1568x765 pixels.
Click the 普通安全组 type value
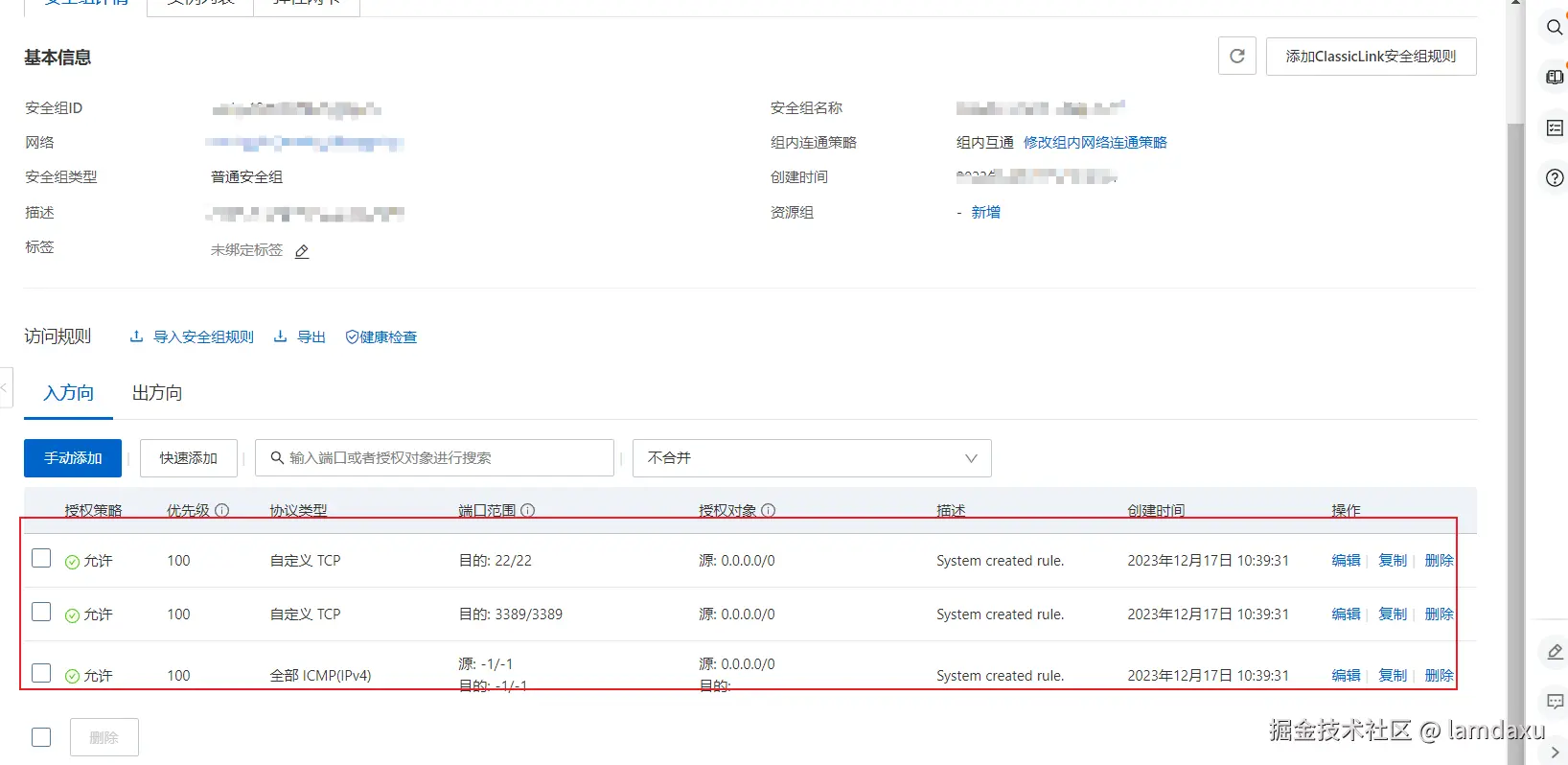[x=246, y=177]
